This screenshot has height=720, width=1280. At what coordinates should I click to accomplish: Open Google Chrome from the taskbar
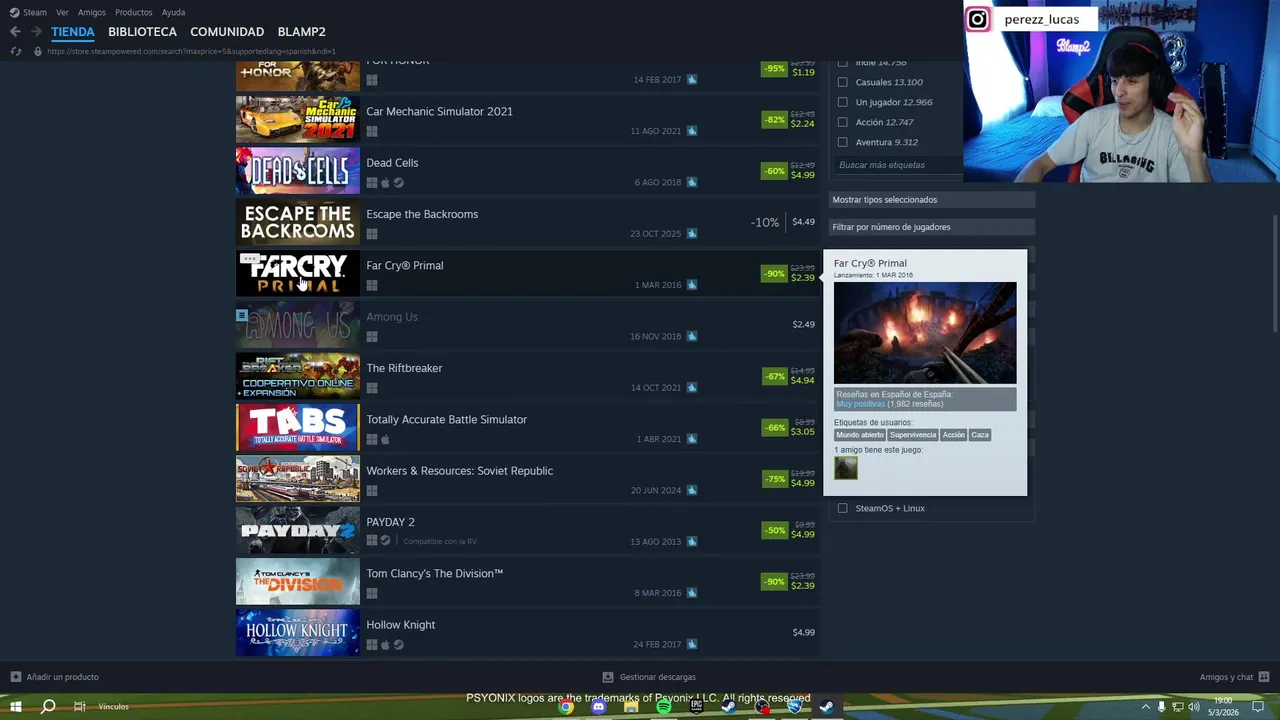tap(566, 707)
